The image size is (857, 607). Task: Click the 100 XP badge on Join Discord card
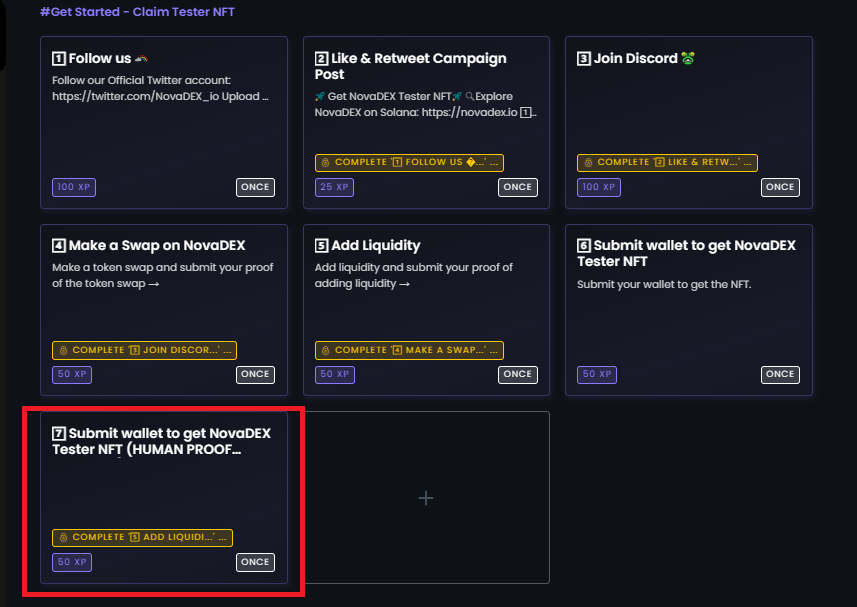pos(598,187)
